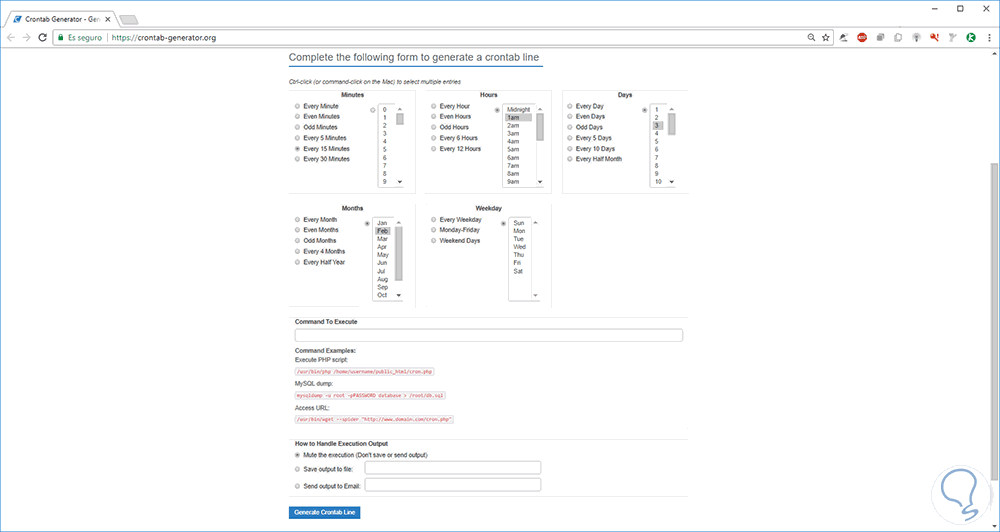
Task: Choose the Every Hour radio button
Action: click(x=434, y=107)
